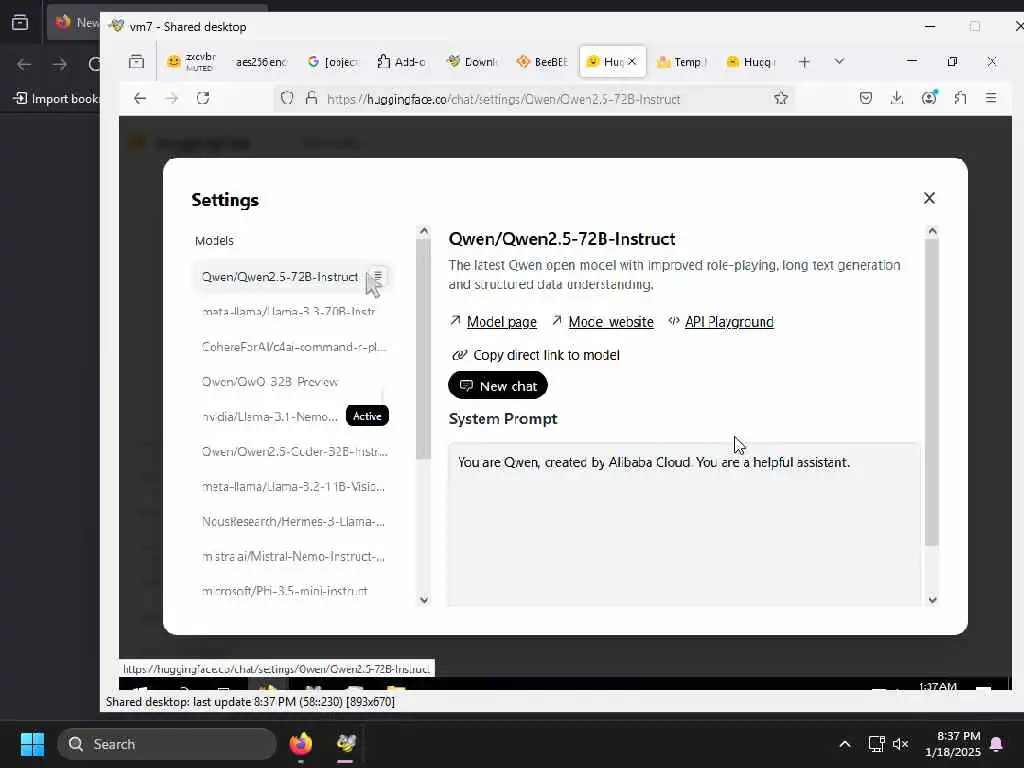Click the extensions toolbar icon beside the account icon
This screenshot has height=768, width=1024.
pyautogui.click(x=960, y=99)
